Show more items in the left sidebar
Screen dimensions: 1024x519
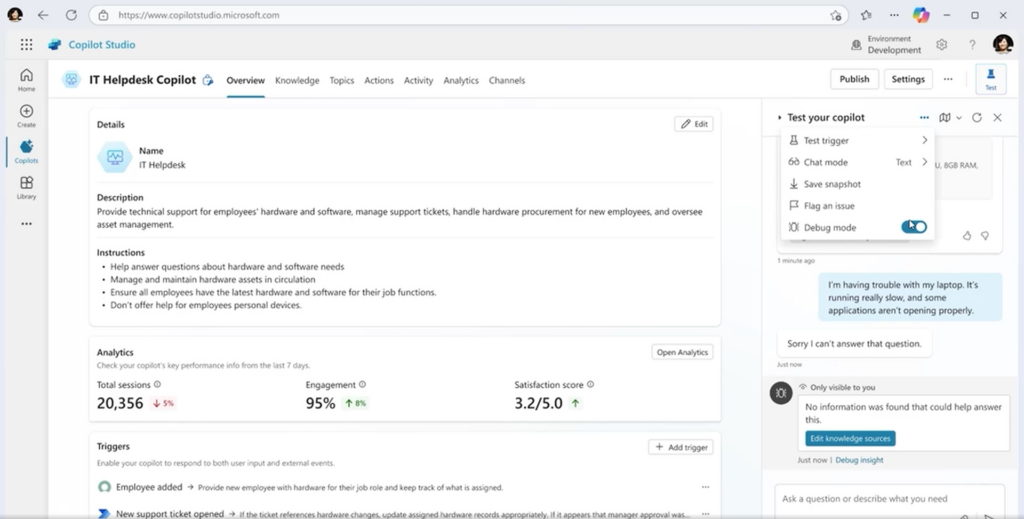pyautogui.click(x=26, y=224)
